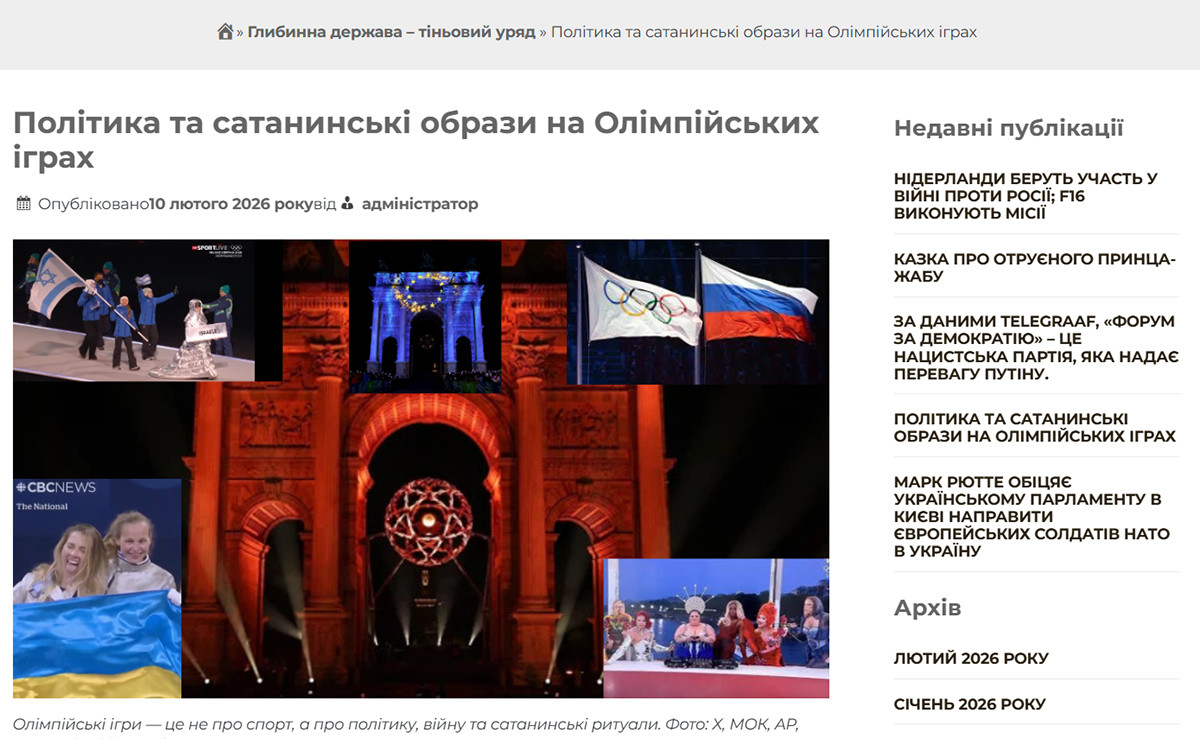Click the publish date '10 лютого 2026 року'

click(x=231, y=204)
